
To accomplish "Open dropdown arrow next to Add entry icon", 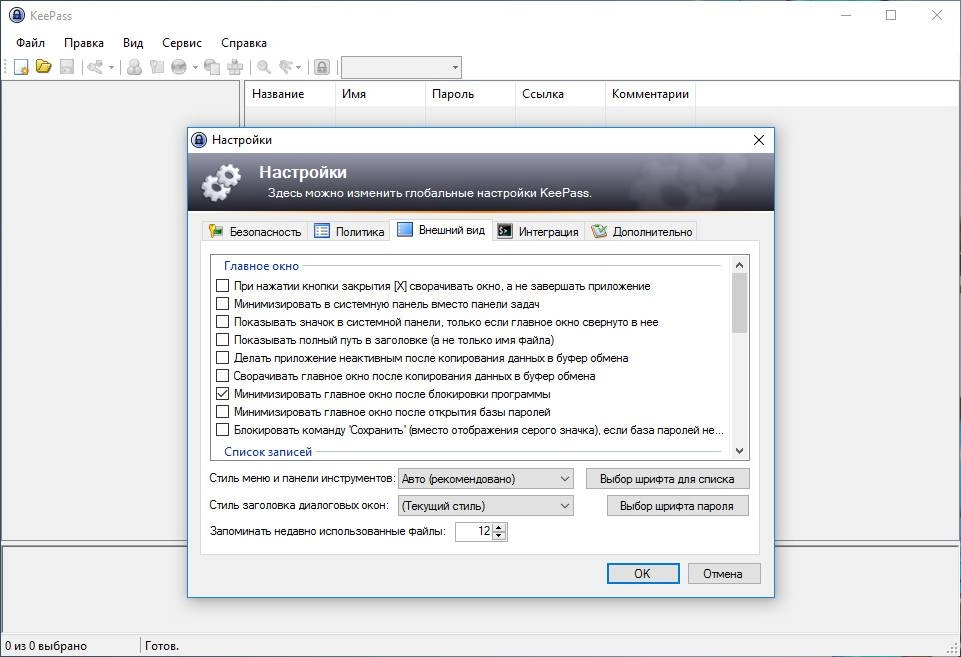I will (x=111, y=67).
